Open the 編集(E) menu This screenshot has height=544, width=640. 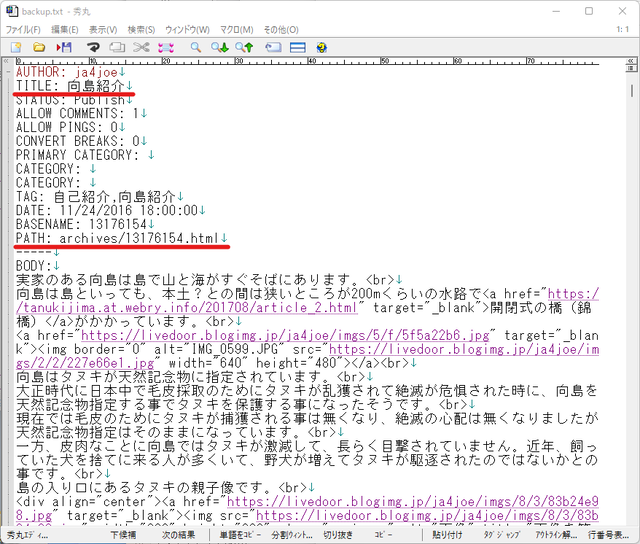click(64, 30)
